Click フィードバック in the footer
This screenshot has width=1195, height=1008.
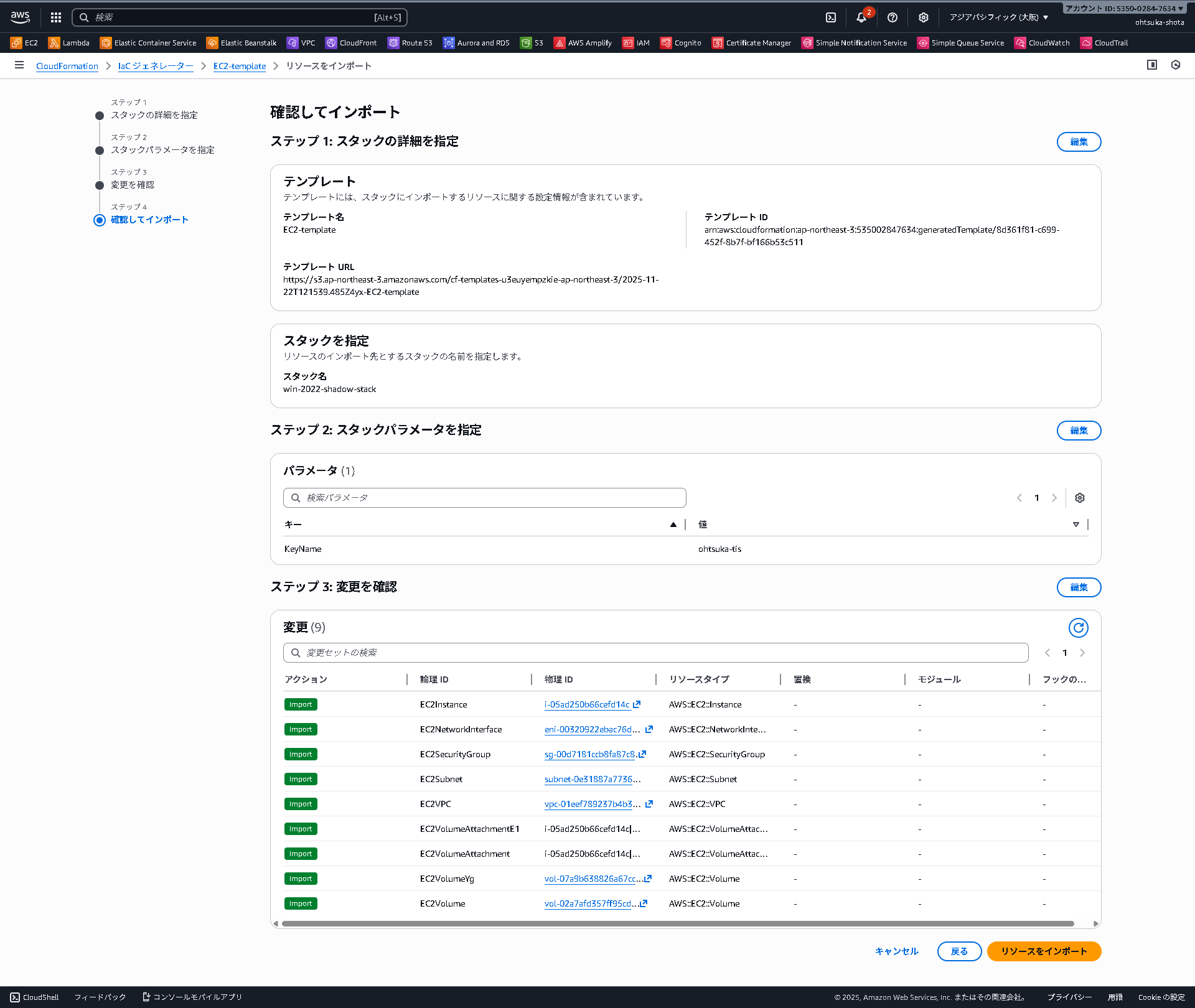[x=100, y=996]
